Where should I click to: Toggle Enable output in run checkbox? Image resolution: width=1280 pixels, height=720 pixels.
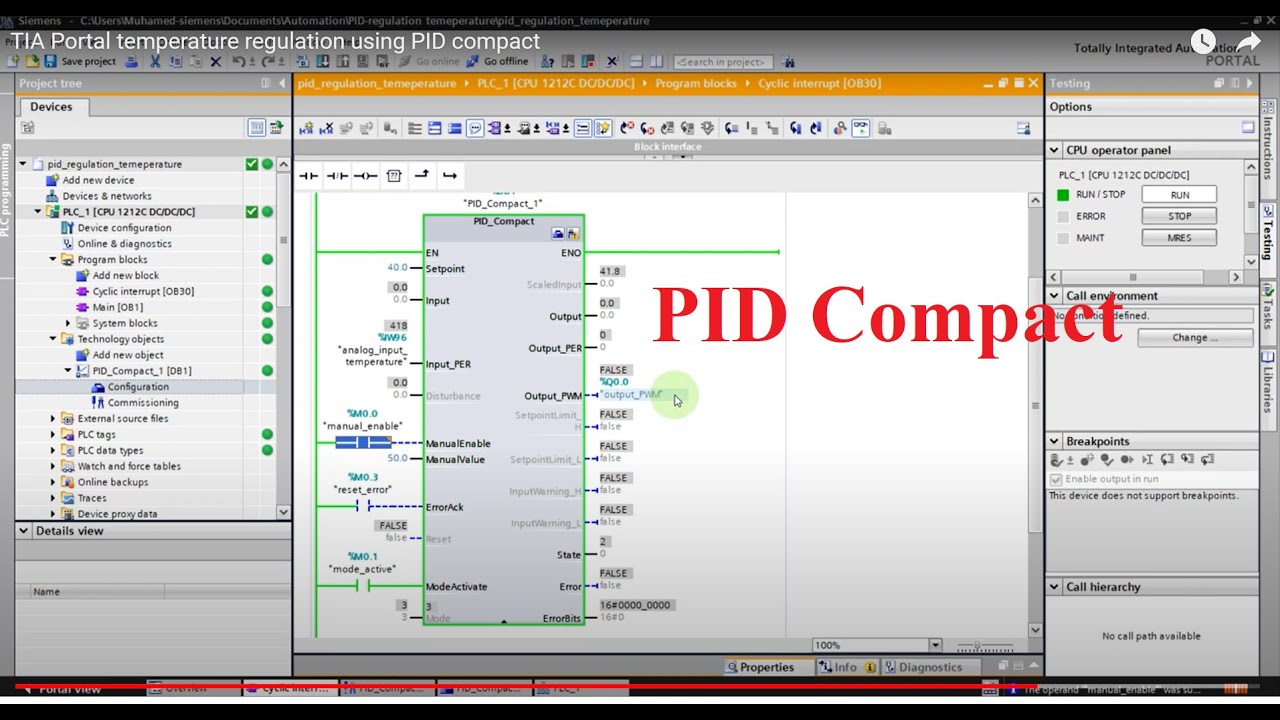point(1056,479)
